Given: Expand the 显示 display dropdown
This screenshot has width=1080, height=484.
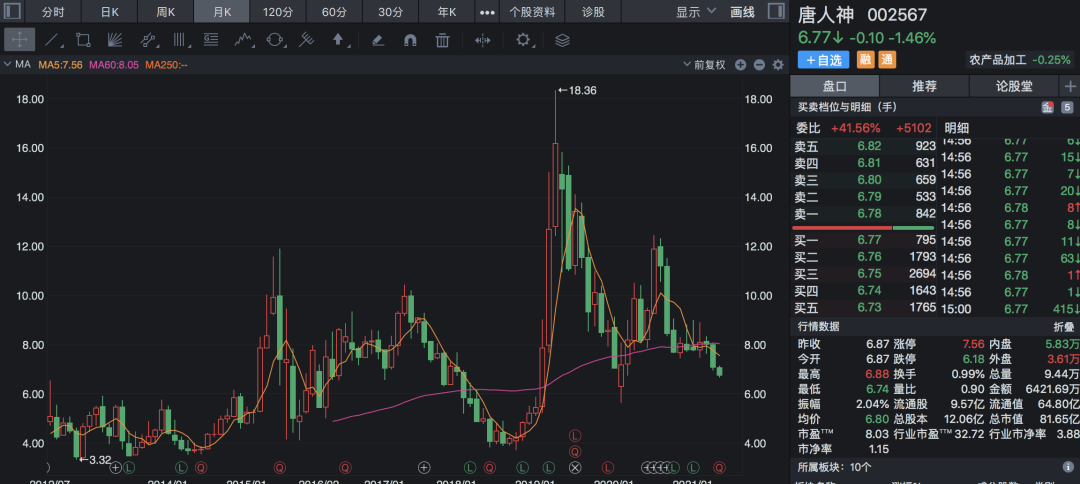Looking at the screenshot, I should [x=696, y=12].
